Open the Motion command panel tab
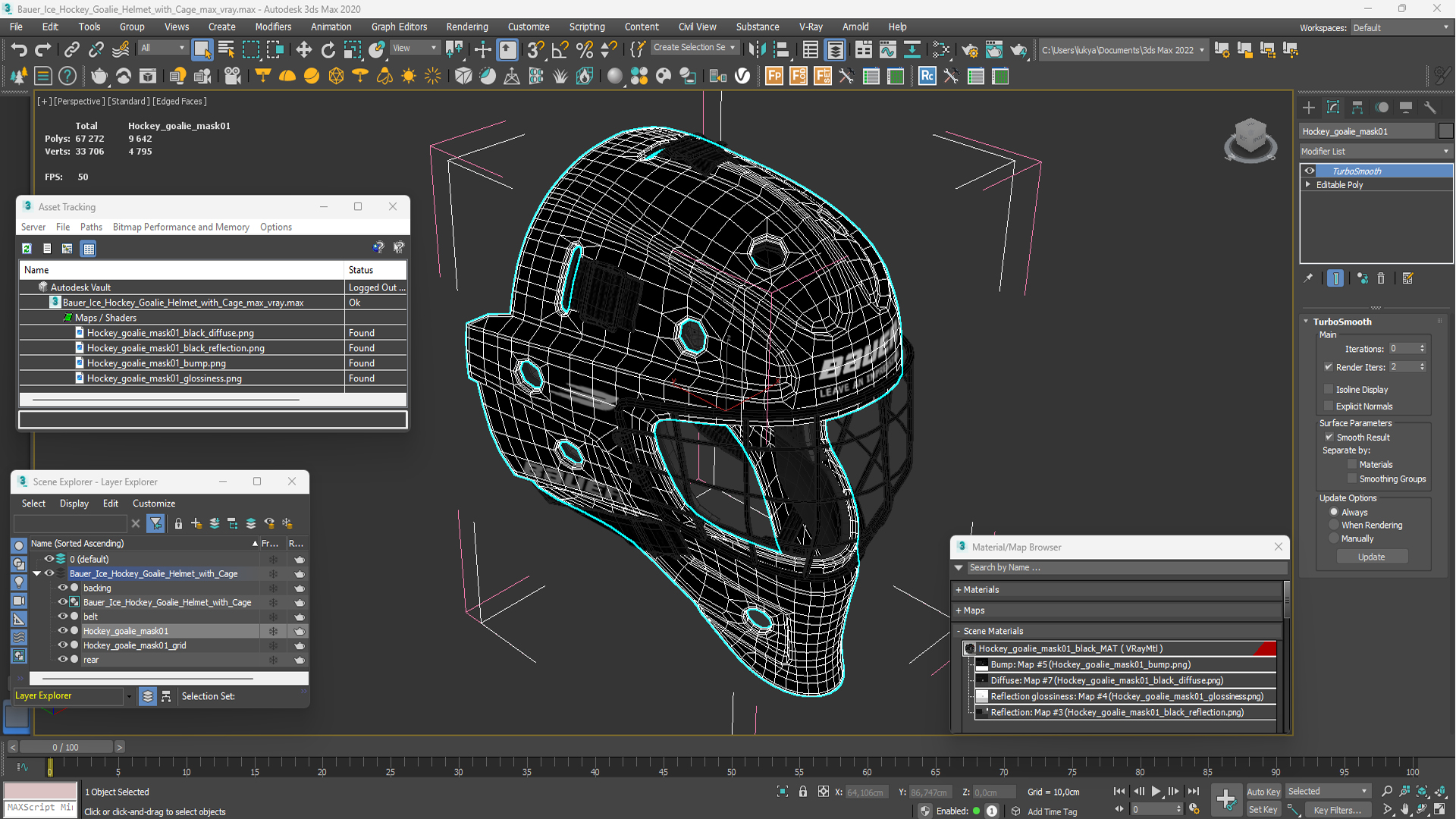Screen dimensions: 1456x819 (1382, 107)
